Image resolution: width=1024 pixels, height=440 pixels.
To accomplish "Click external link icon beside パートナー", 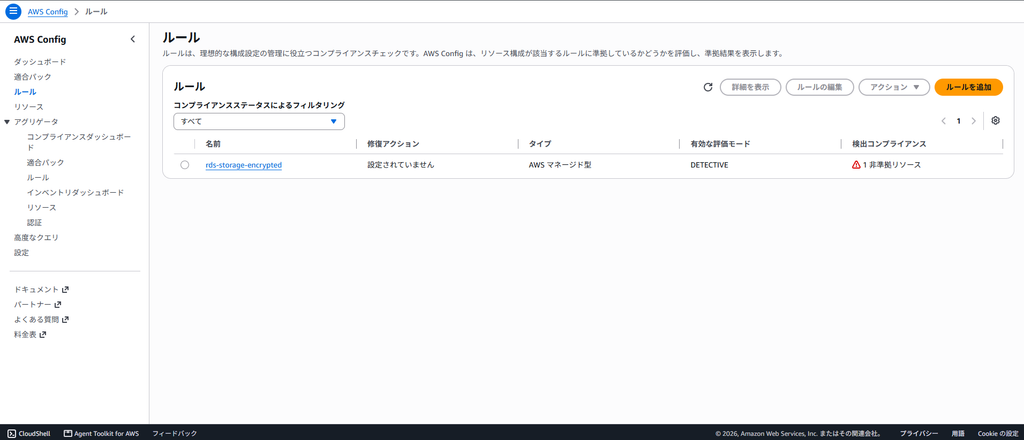I will (x=58, y=304).
